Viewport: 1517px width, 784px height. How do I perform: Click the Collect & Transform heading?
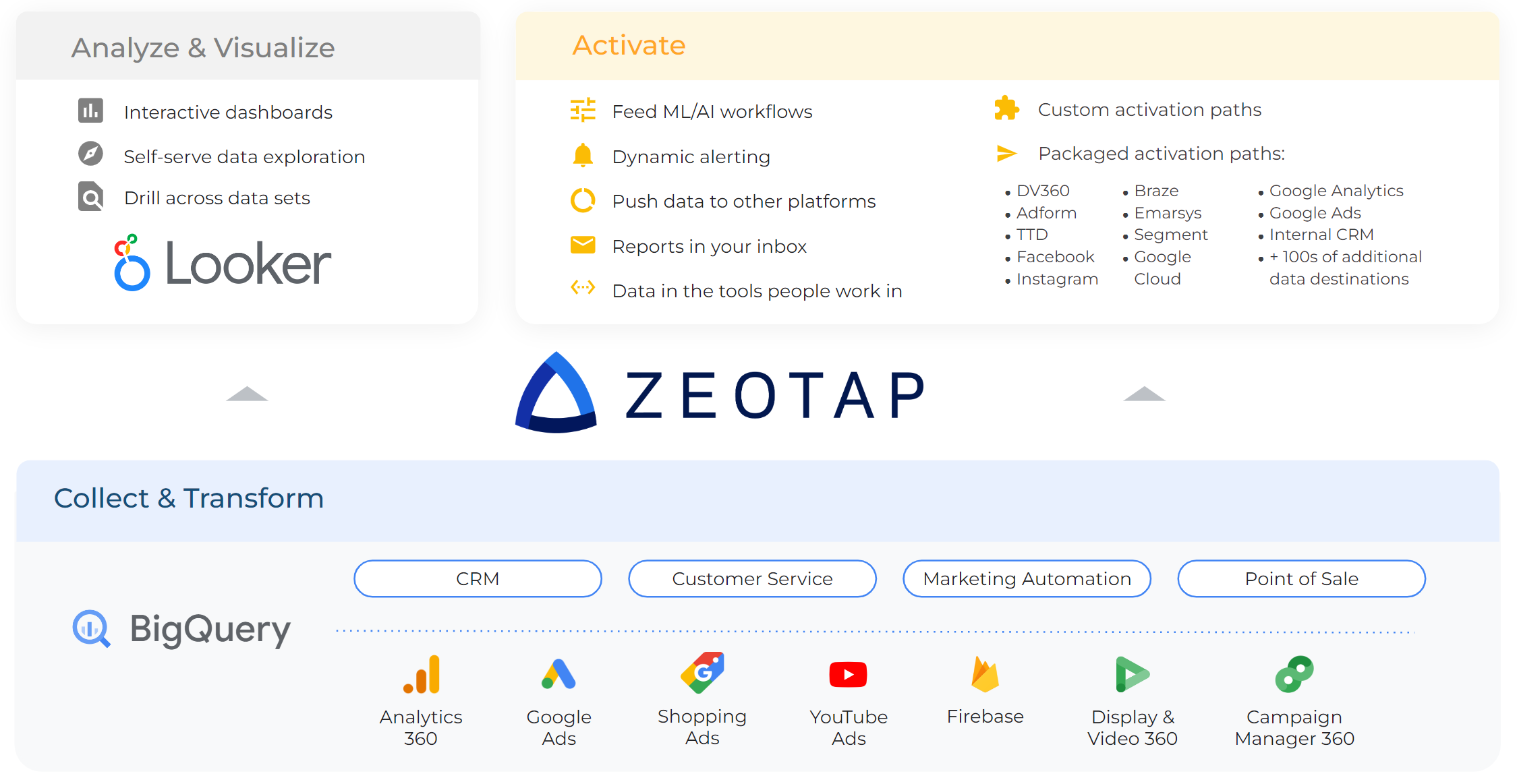(189, 498)
